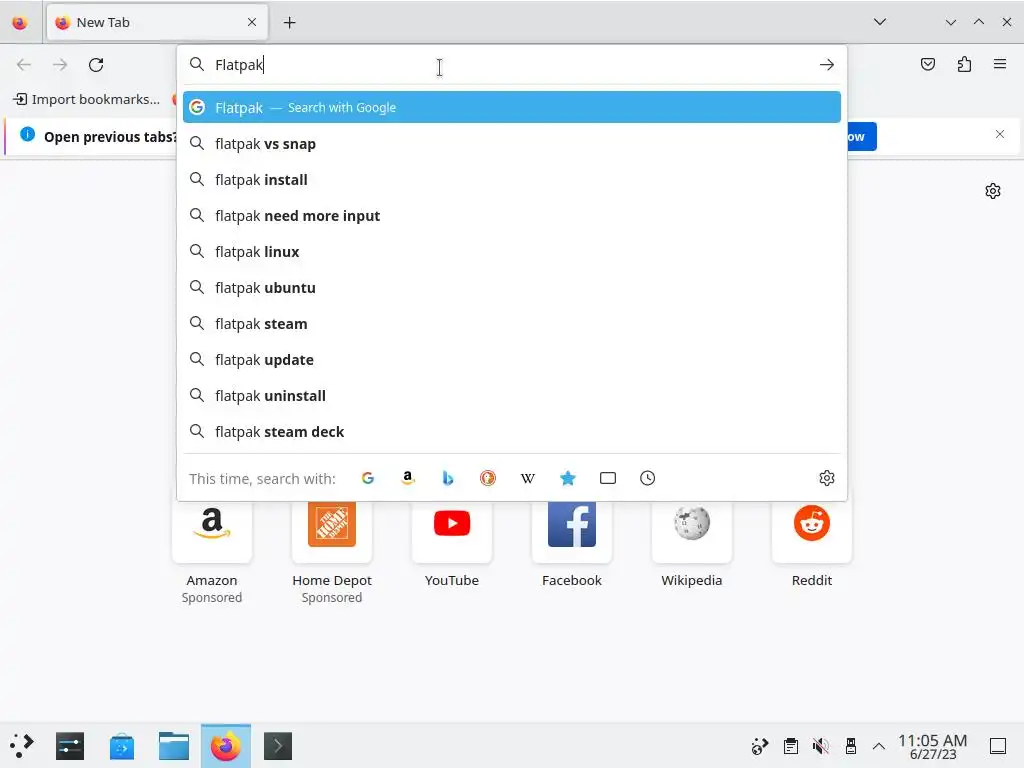
Task: Open Save to Pocket button
Action: coord(927,64)
